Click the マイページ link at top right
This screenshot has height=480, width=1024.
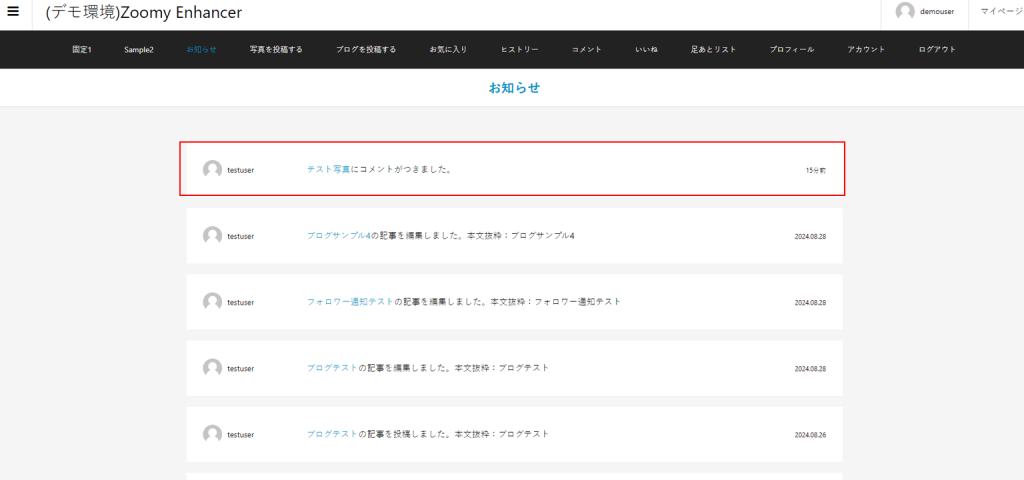(x=1000, y=12)
